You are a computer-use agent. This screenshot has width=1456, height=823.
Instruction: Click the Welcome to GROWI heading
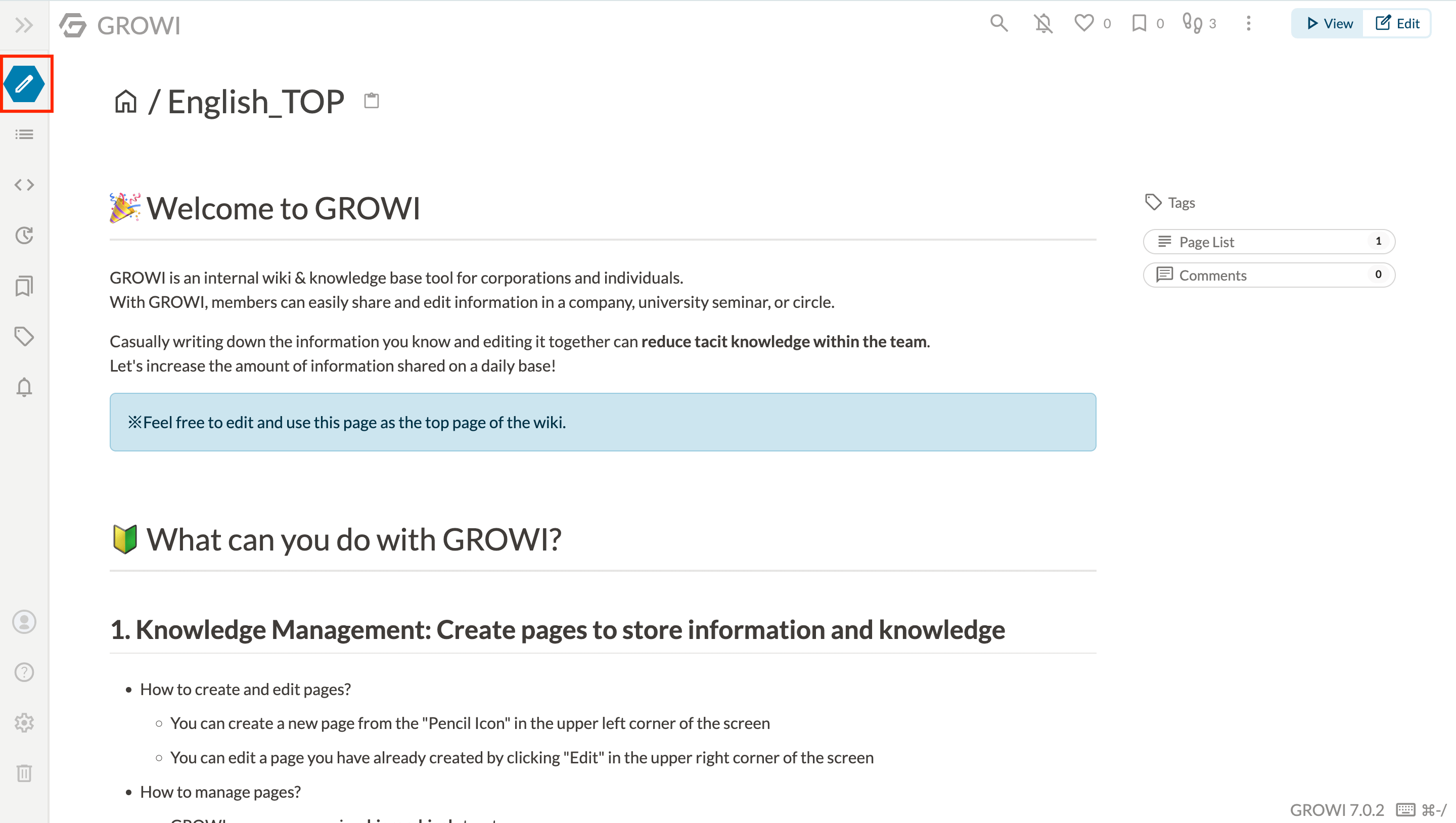point(265,208)
